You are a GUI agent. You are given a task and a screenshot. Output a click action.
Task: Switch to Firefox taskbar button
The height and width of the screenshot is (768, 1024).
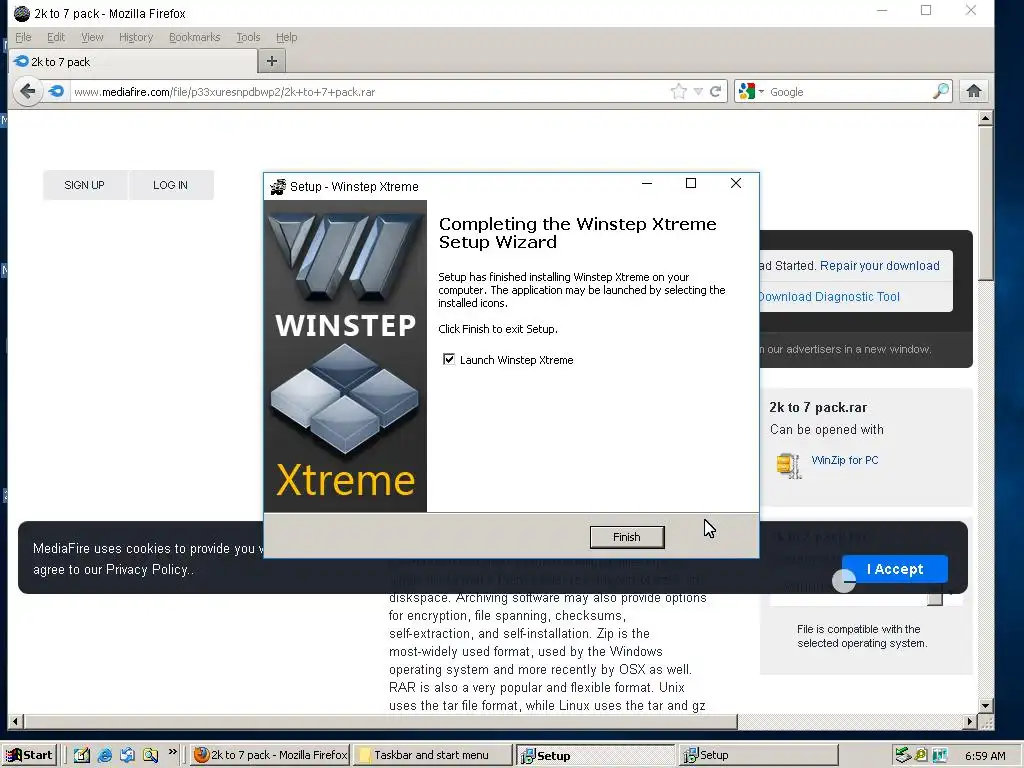tap(270, 755)
